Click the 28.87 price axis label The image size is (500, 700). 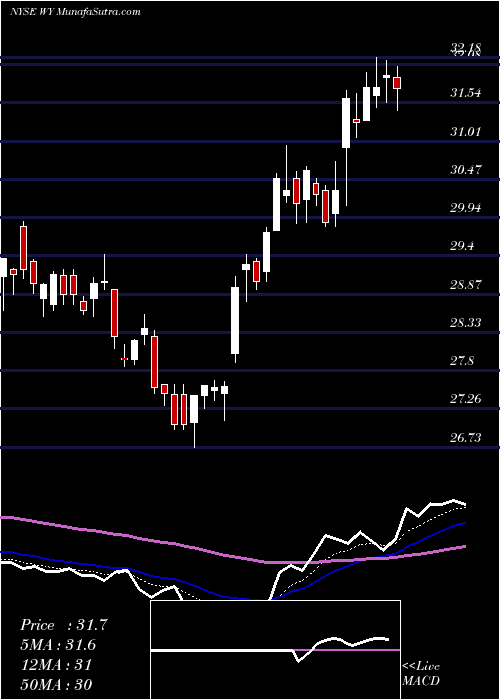466,284
